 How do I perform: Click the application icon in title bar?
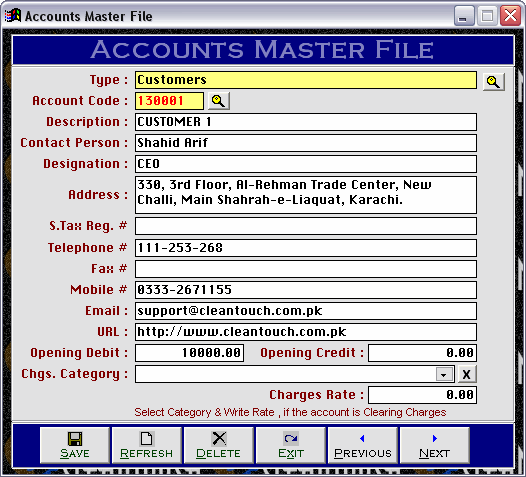(x=13, y=15)
